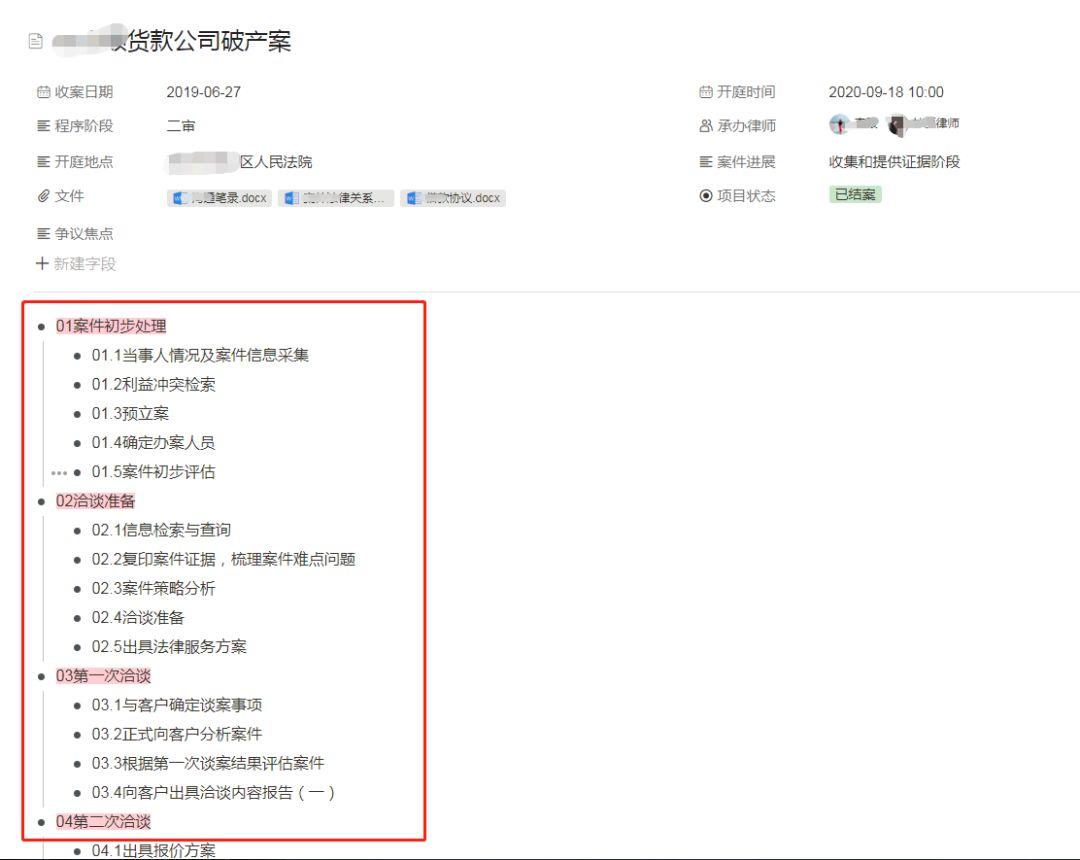This screenshot has width=1080, height=860.
Task: Open the 协议.docx Word attachment
Action: [x=453, y=198]
